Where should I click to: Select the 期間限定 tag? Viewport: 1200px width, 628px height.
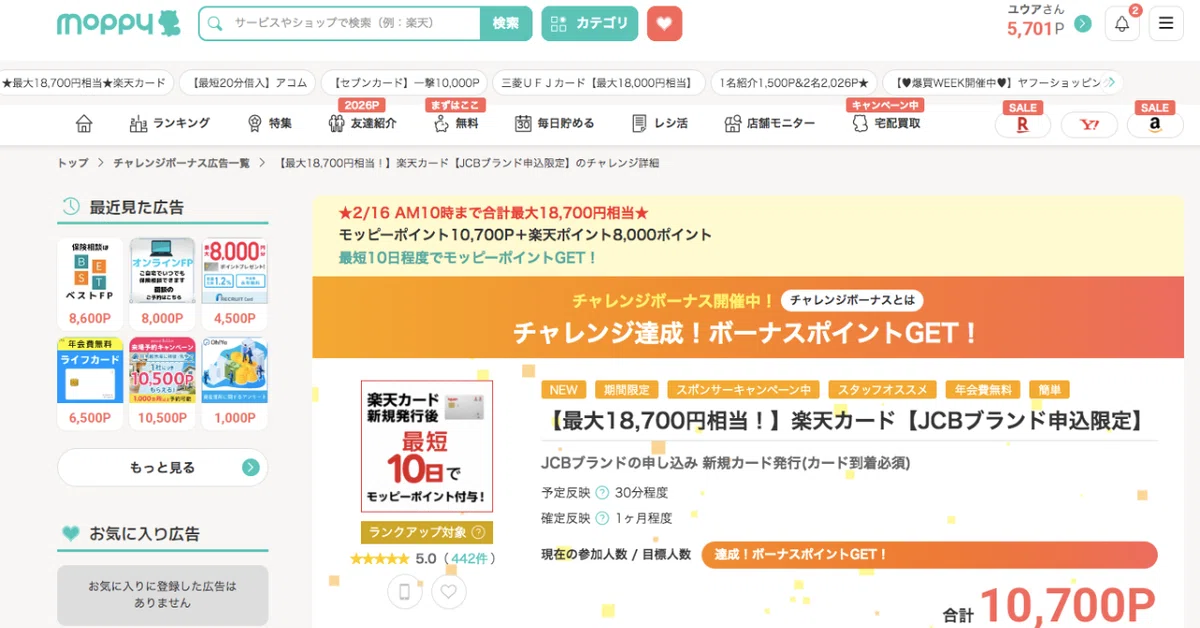pos(626,390)
